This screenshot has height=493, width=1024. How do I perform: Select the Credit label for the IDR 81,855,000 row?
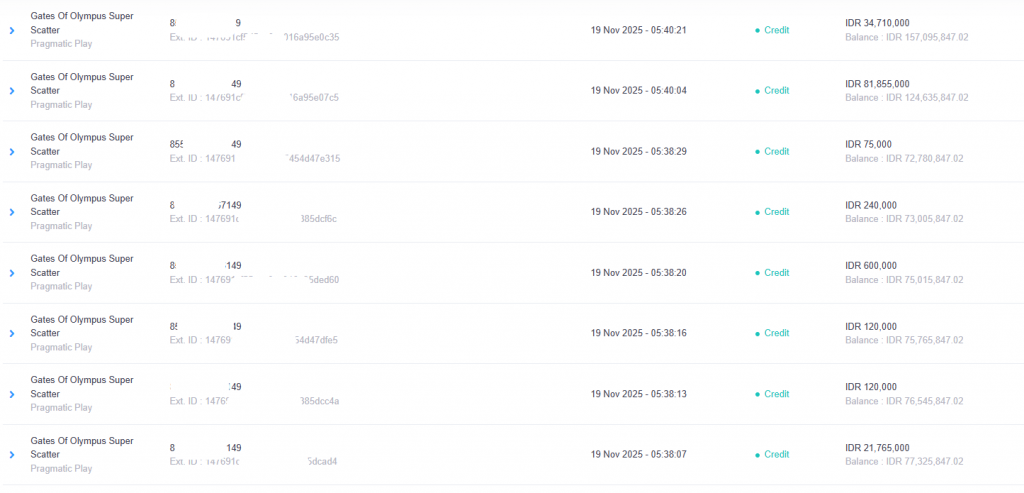coord(776,91)
